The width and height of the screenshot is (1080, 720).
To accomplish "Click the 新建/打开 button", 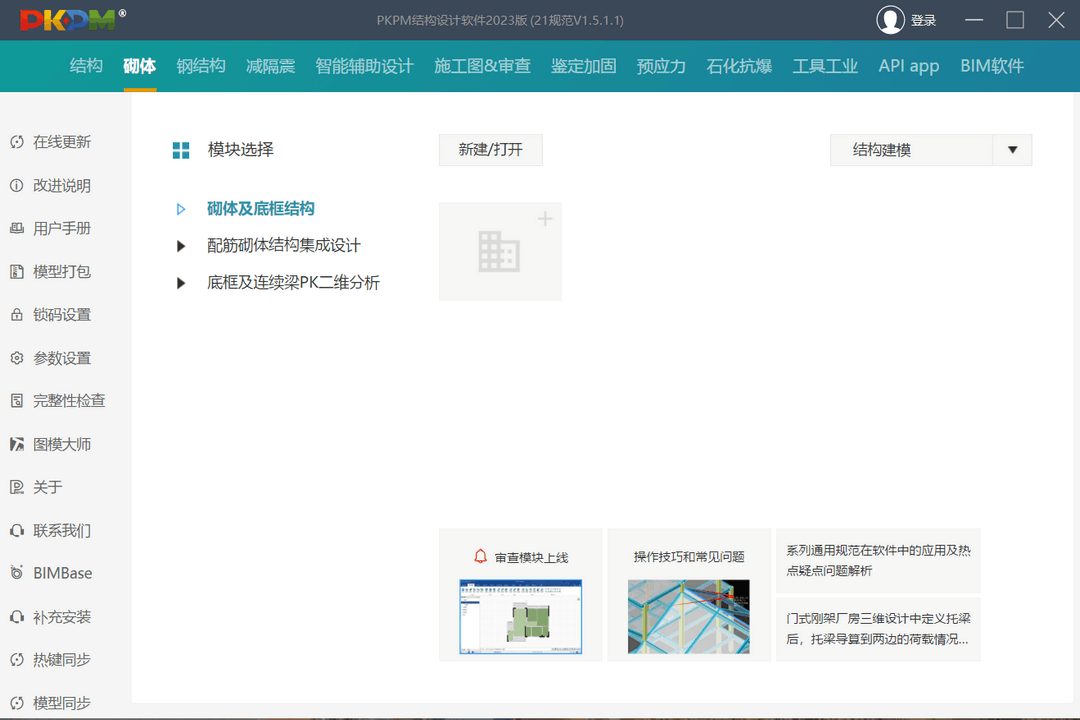I will [490, 149].
